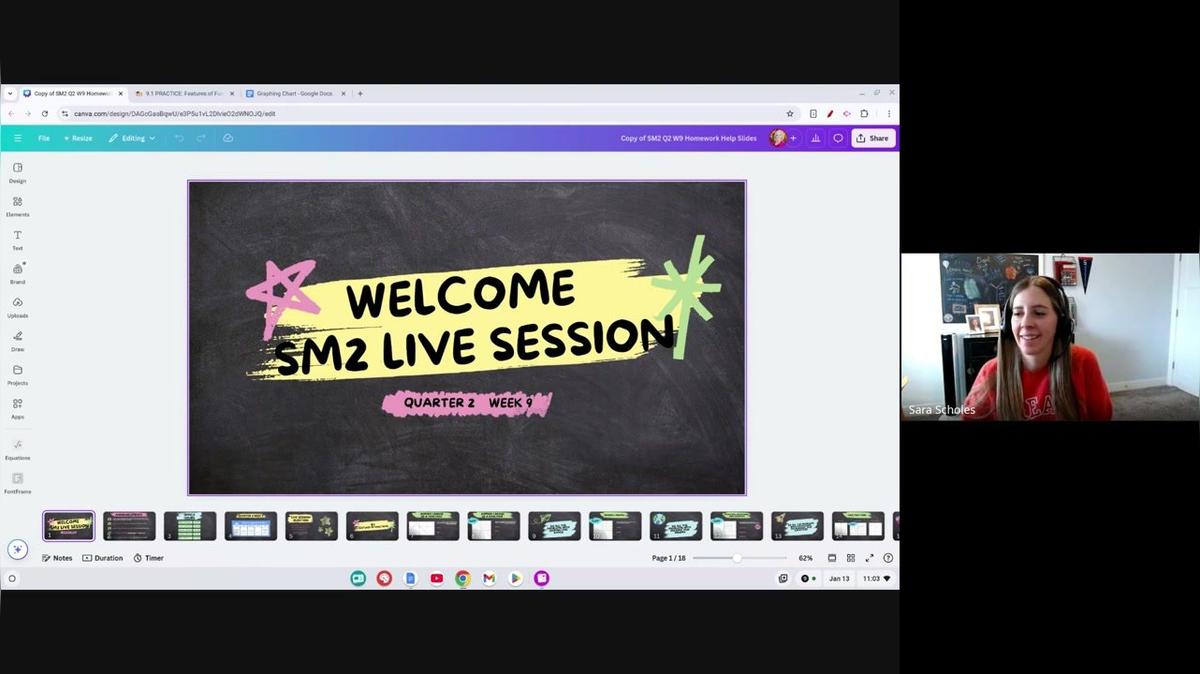This screenshot has height=674, width=1200.
Task: Expand the Canva main menu hamburger
Action: click(x=17, y=138)
